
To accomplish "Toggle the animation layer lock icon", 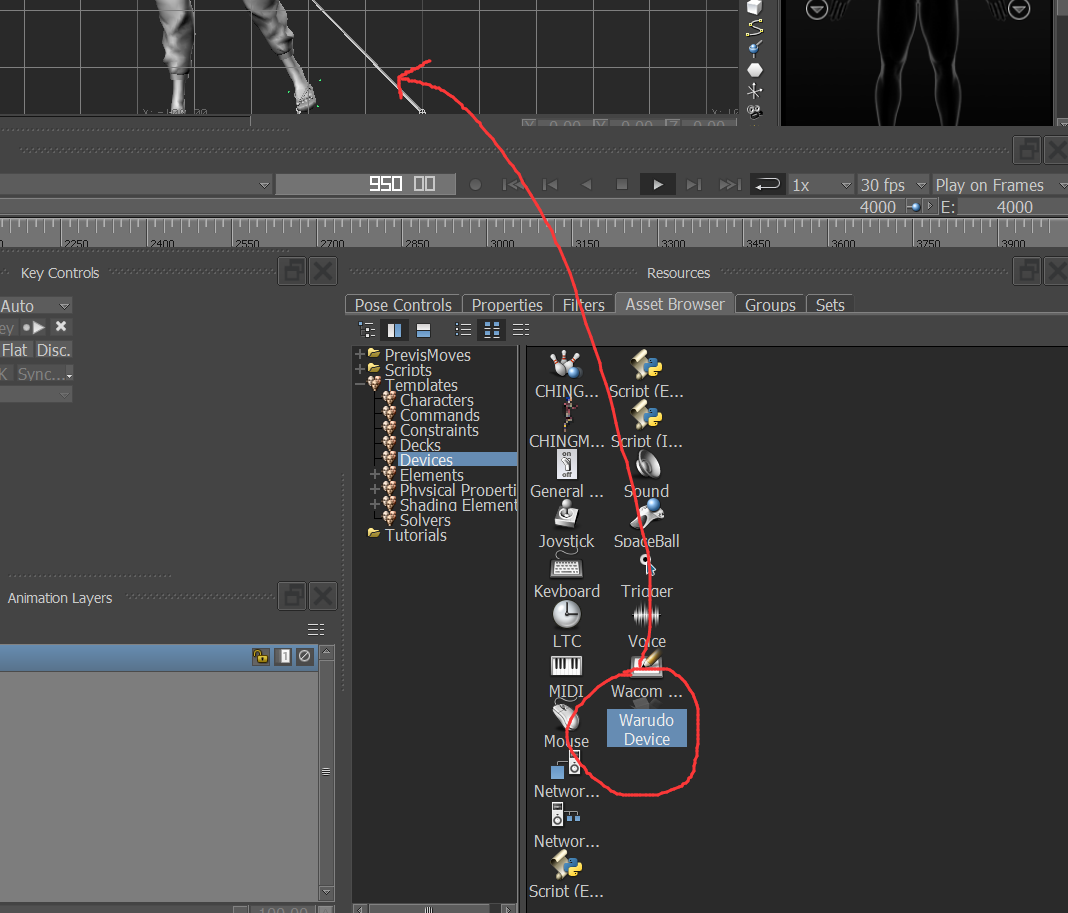I will tap(260, 657).
